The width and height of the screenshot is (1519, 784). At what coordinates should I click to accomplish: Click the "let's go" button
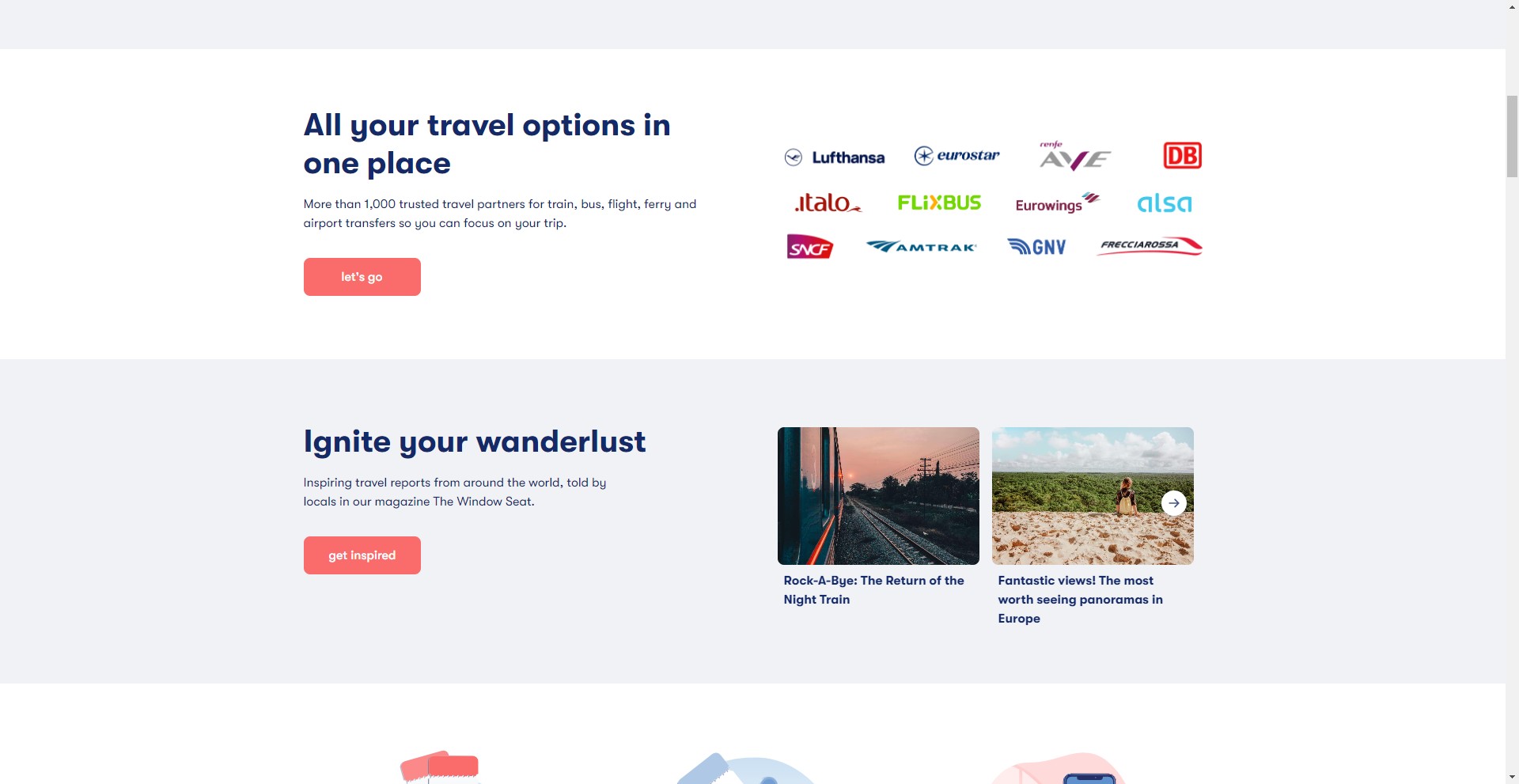pyautogui.click(x=362, y=277)
